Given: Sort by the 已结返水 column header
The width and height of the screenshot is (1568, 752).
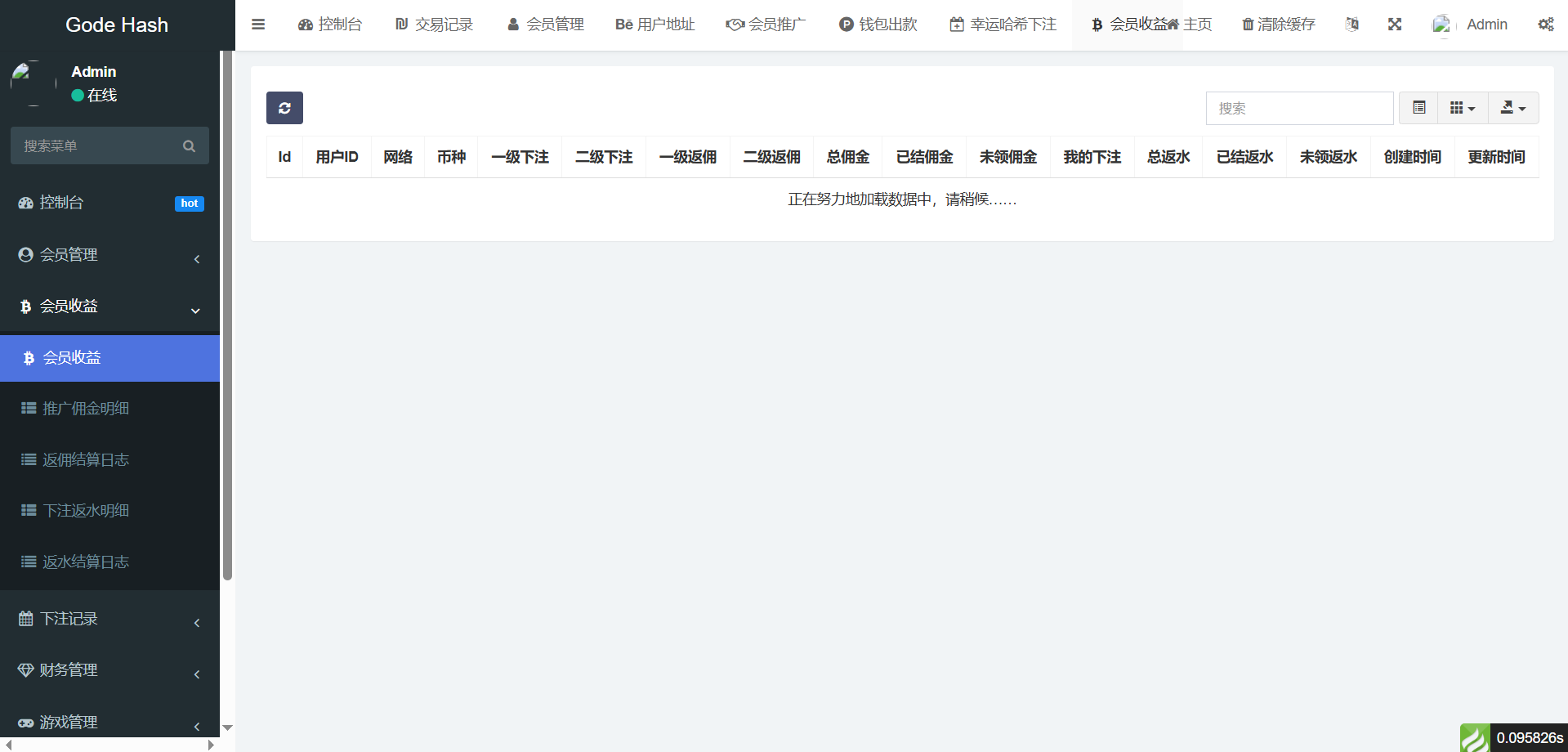Looking at the screenshot, I should click(1244, 157).
